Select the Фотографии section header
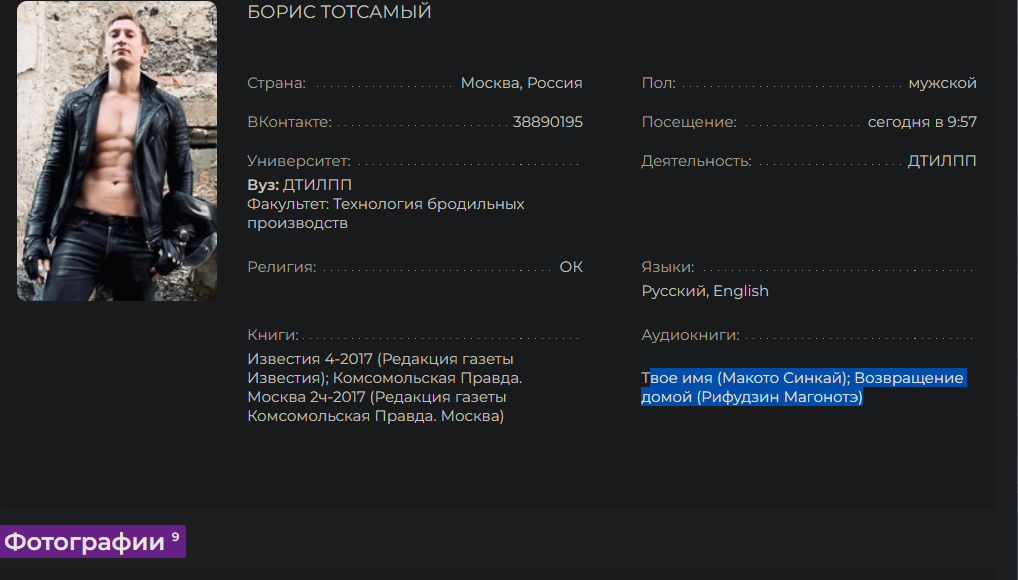The width and height of the screenshot is (1018, 580). tap(92, 542)
